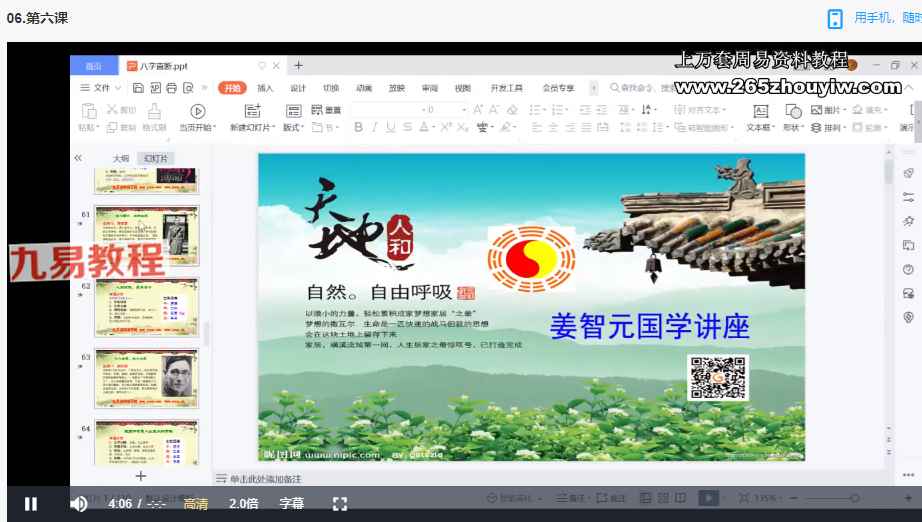Open bullet list dropdown
Viewport: 922px width, 522px height.
pos(543,110)
